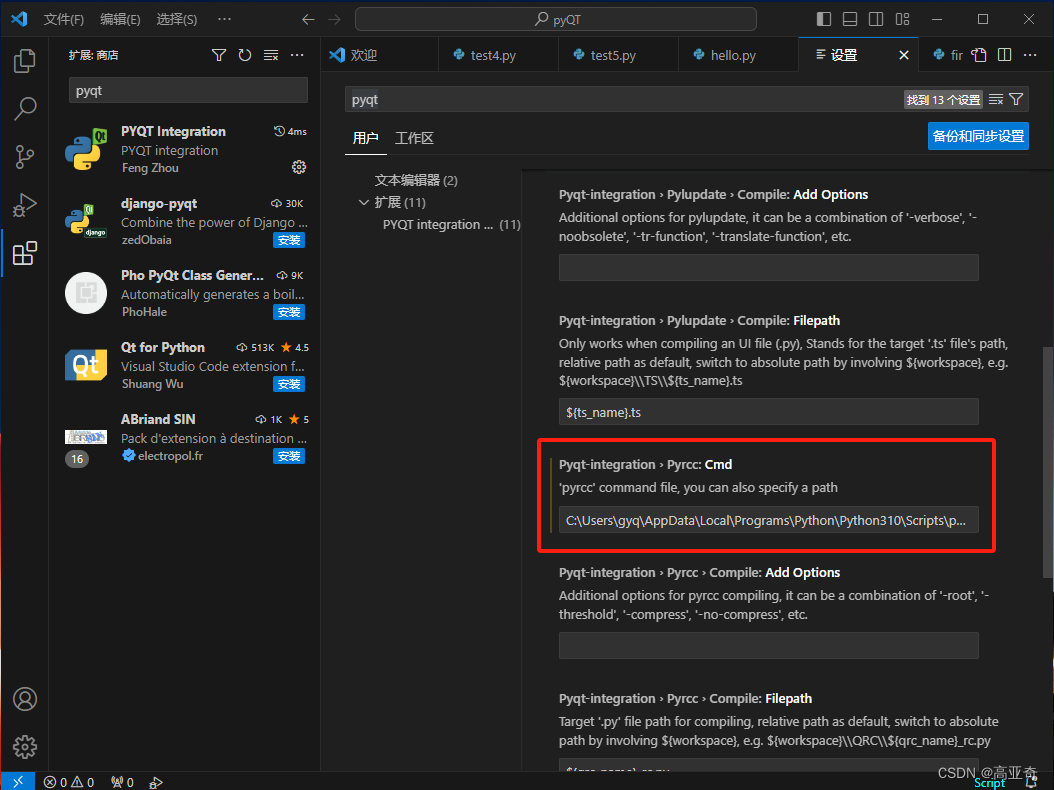Open the Extensions view in the activity bar
Screen dimensions: 1054x790
(x=24, y=253)
